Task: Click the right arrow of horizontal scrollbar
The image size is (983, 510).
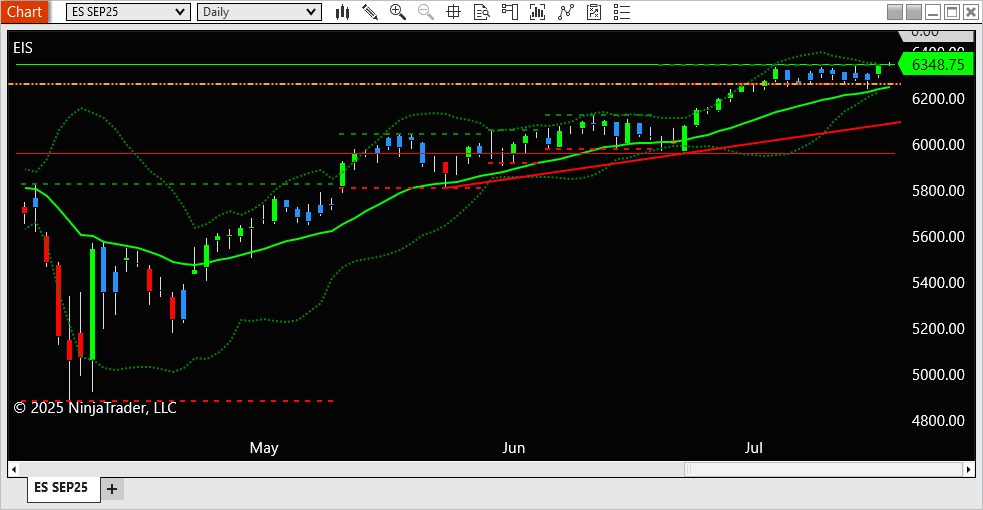Action: pos(969,469)
